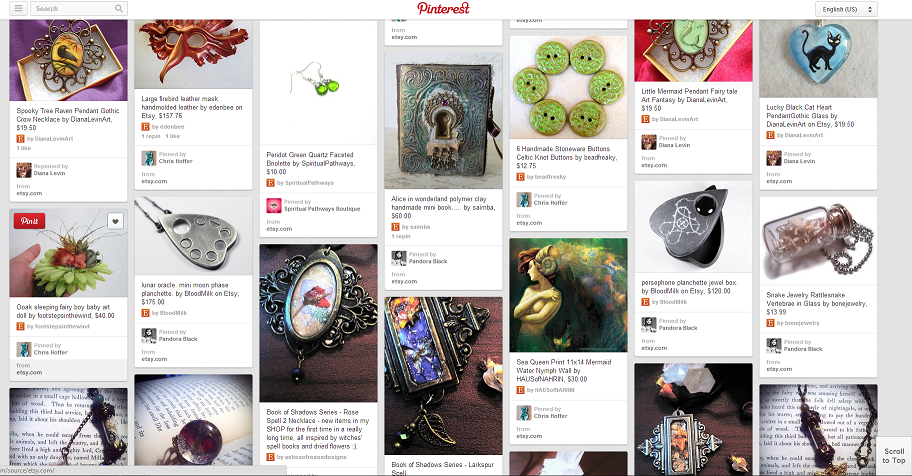912x476 pixels.
Task: Click Pandora Black avatar under lunar oracle pin
Action: (x=148, y=336)
